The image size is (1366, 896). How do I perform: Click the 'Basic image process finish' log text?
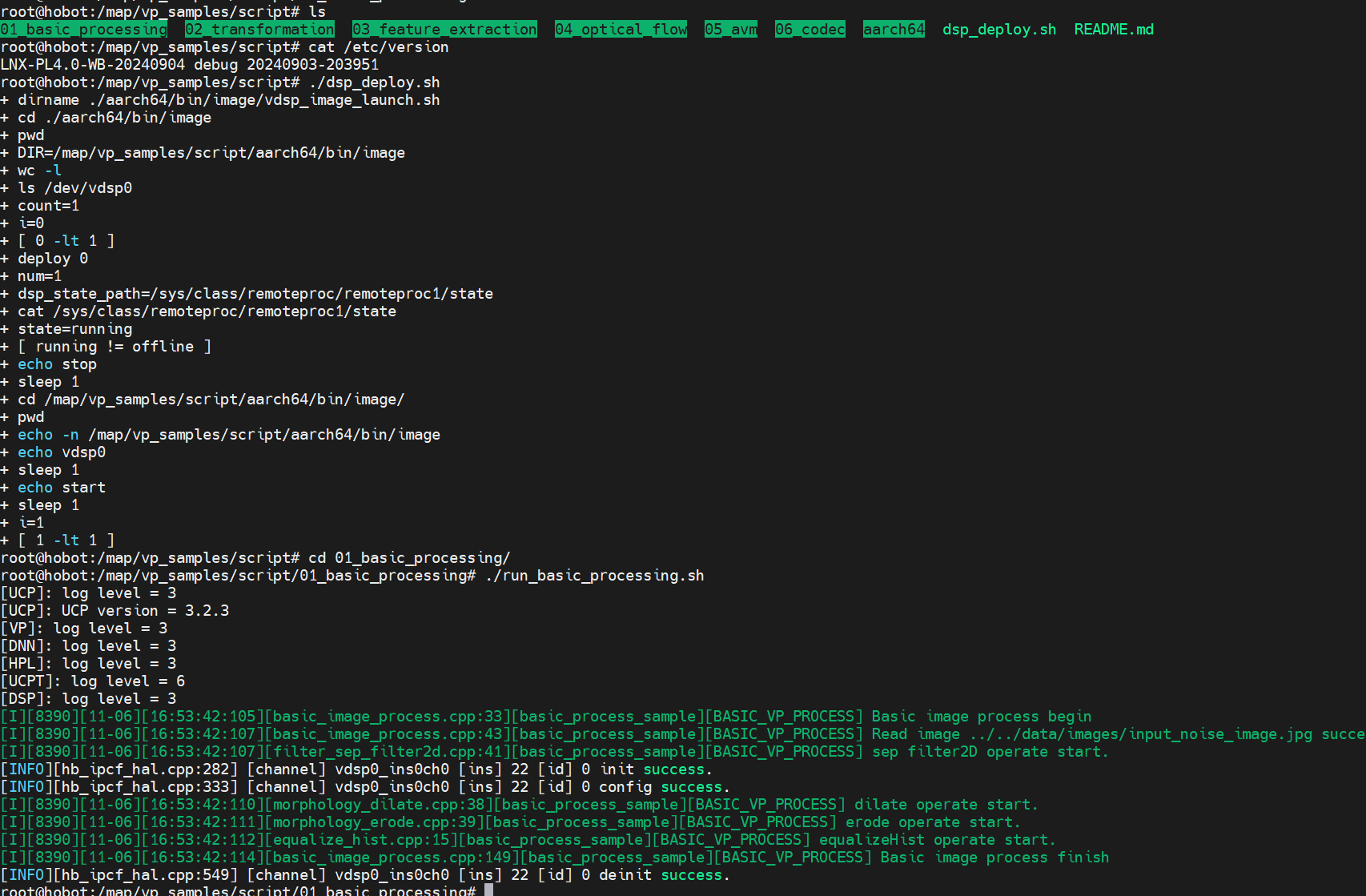click(994, 858)
